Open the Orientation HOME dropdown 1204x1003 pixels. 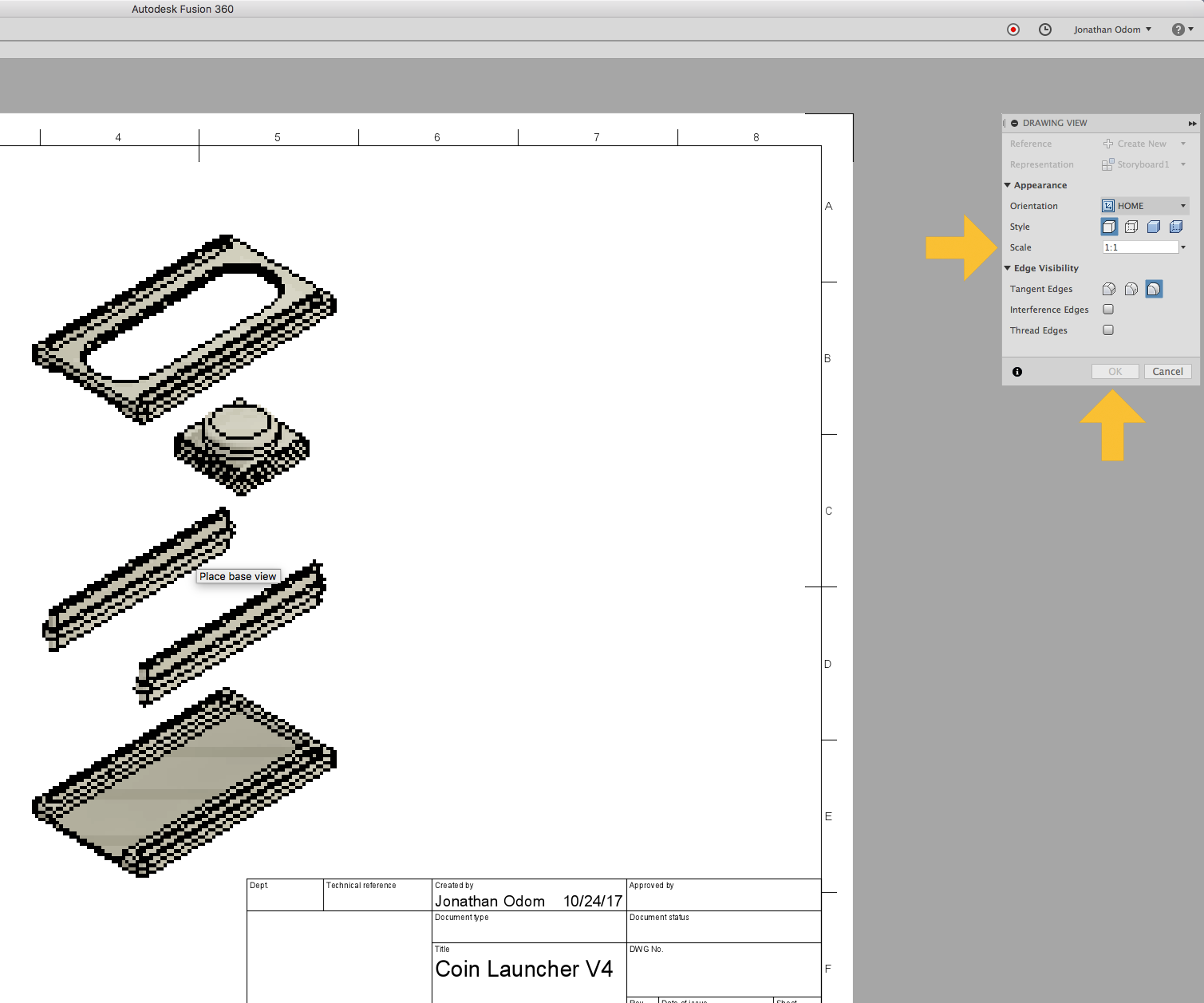click(x=1183, y=205)
